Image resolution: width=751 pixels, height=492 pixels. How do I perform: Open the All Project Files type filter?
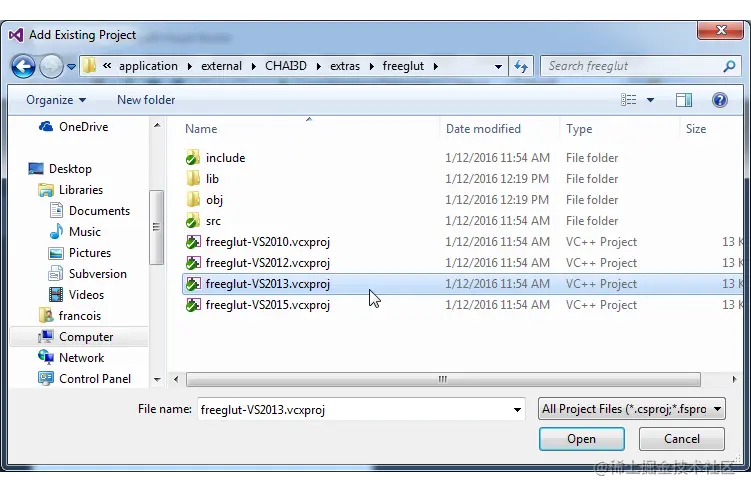[631, 409]
